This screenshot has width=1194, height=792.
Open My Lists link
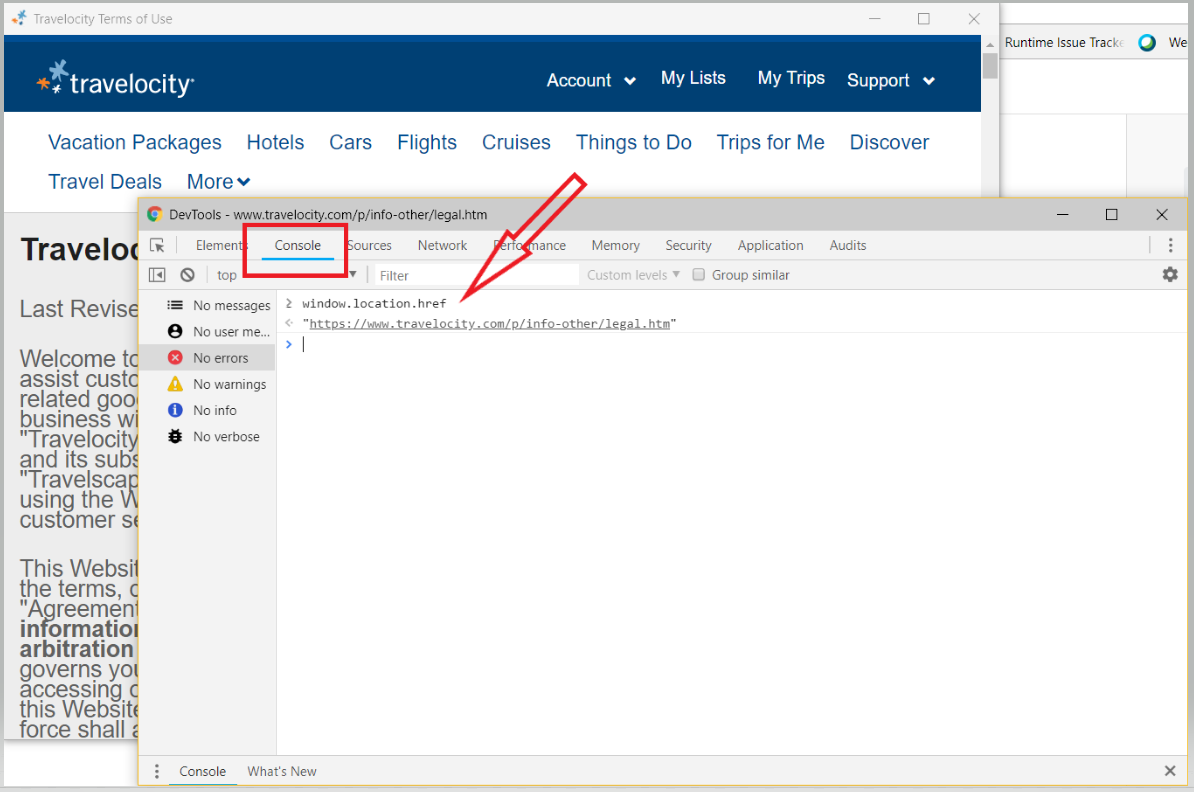(693, 78)
